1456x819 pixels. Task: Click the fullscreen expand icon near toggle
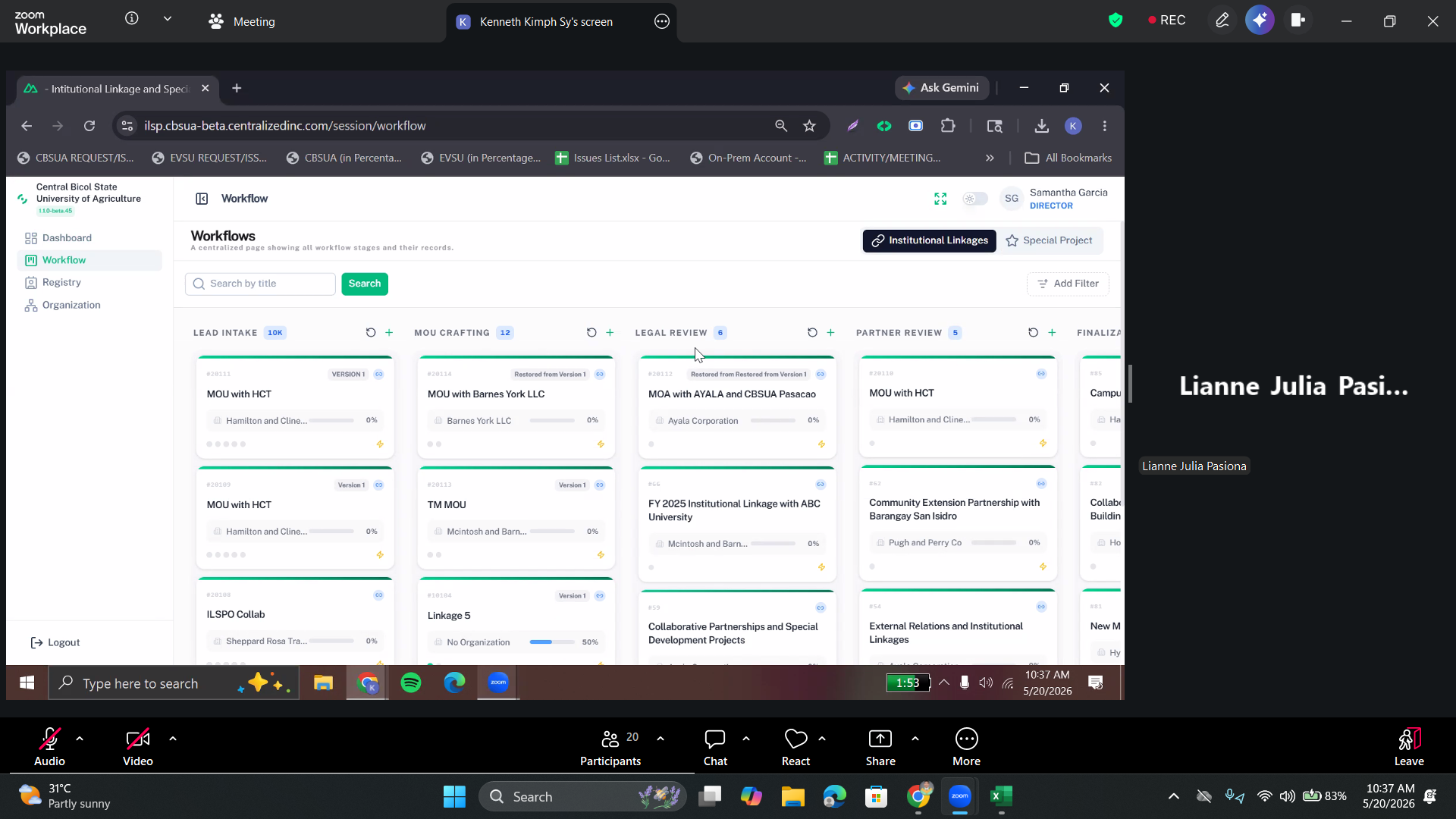[x=940, y=199]
